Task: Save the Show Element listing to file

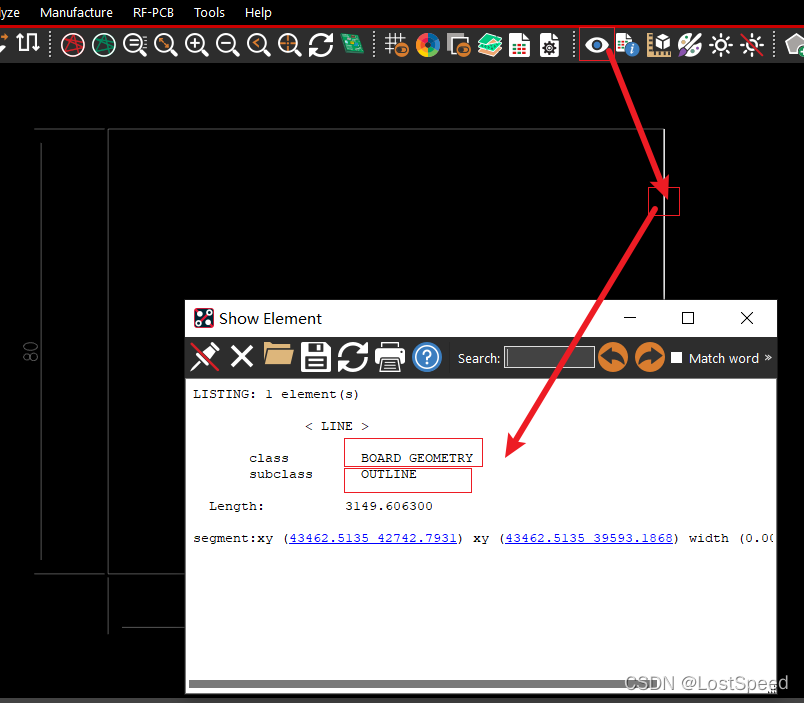Action: point(316,357)
